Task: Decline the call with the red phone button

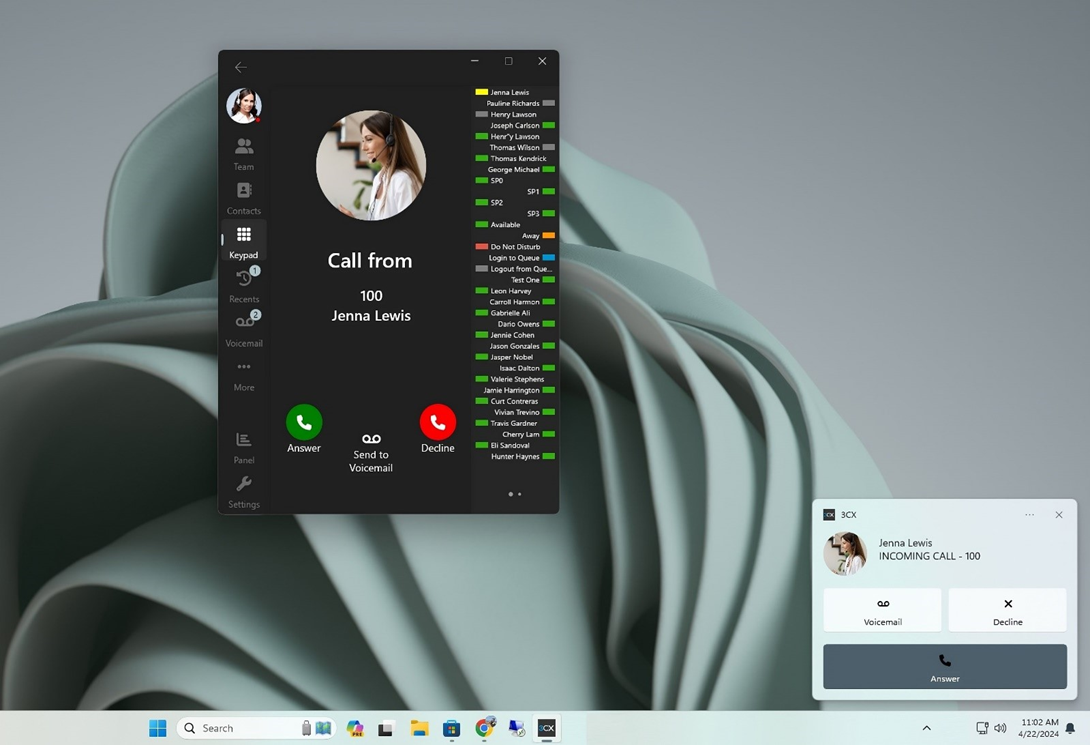Action: point(437,422)
